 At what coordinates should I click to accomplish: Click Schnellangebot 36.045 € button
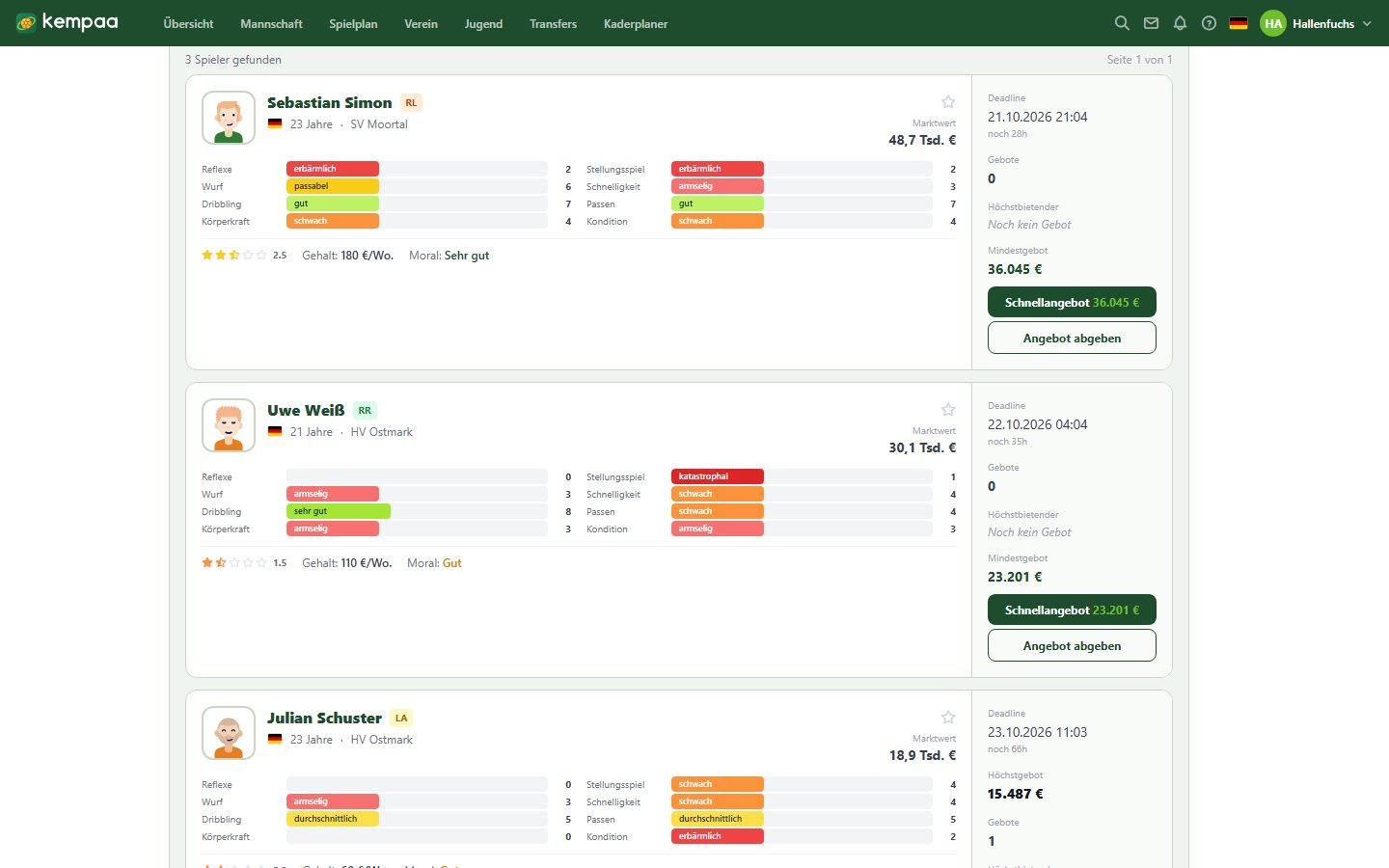[x=1072, y=302]
